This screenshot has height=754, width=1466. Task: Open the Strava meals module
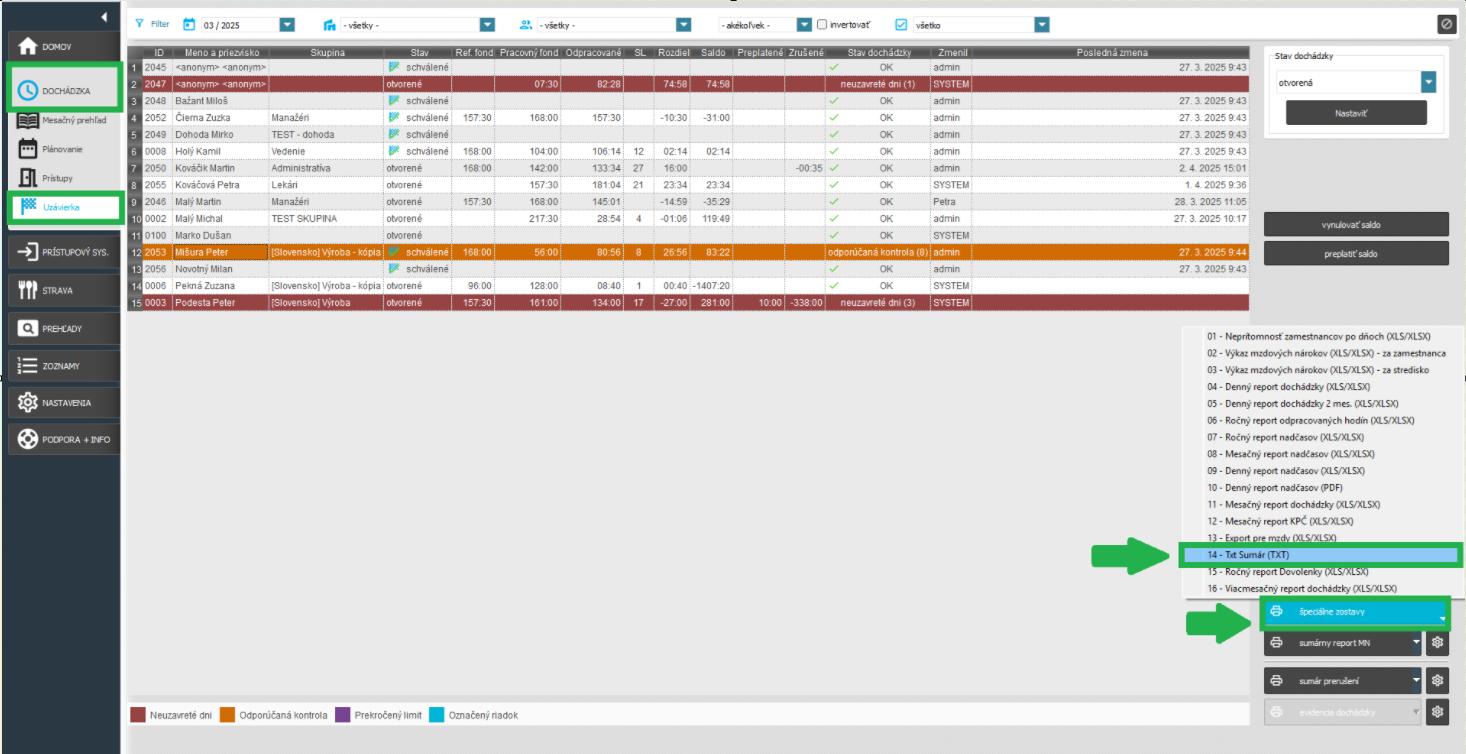pos(60,290)
